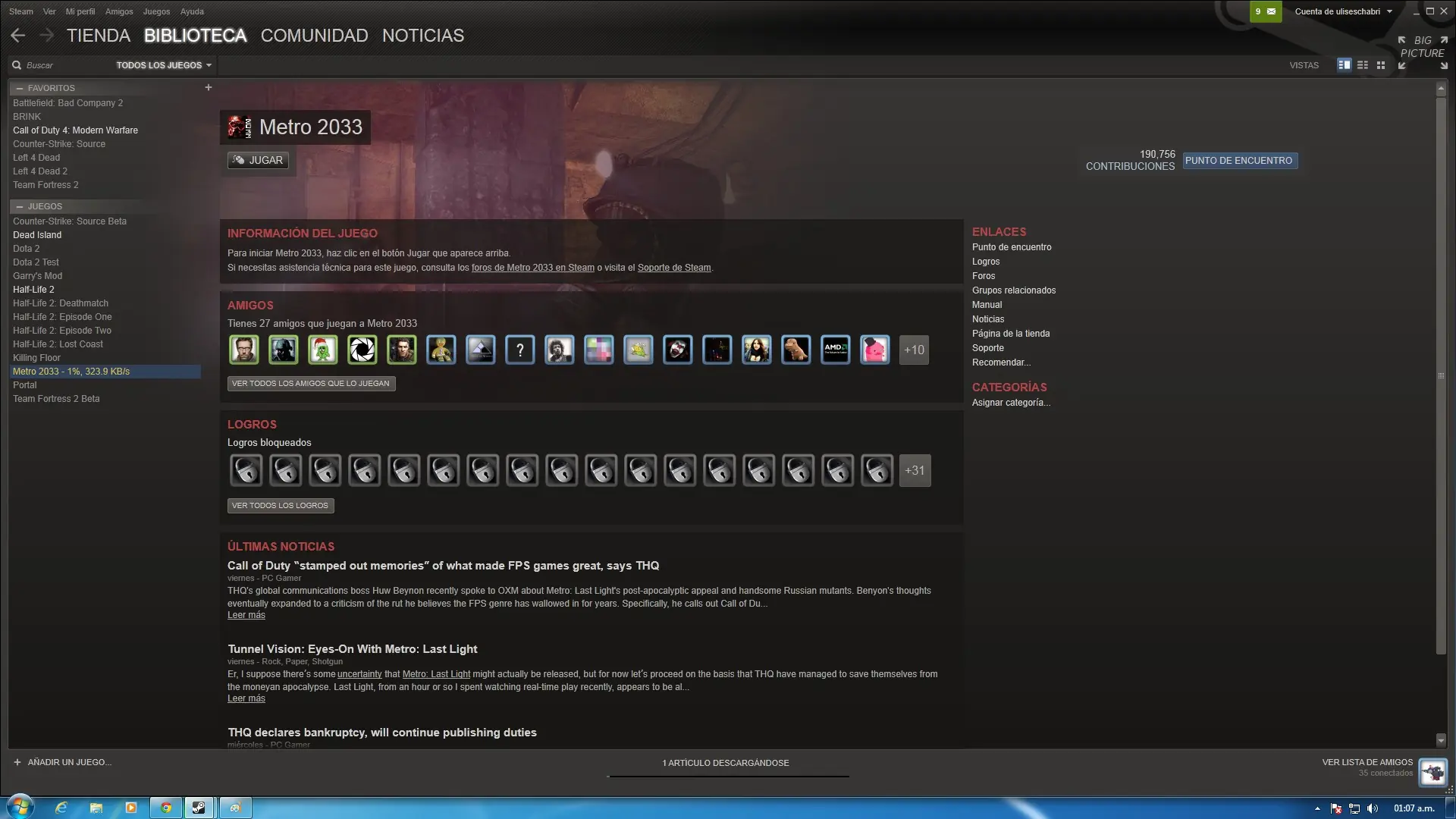This screenshot has width=1456, height=819.
Task: Enter Big Picture mode
Action: (x=1423, y=52)
